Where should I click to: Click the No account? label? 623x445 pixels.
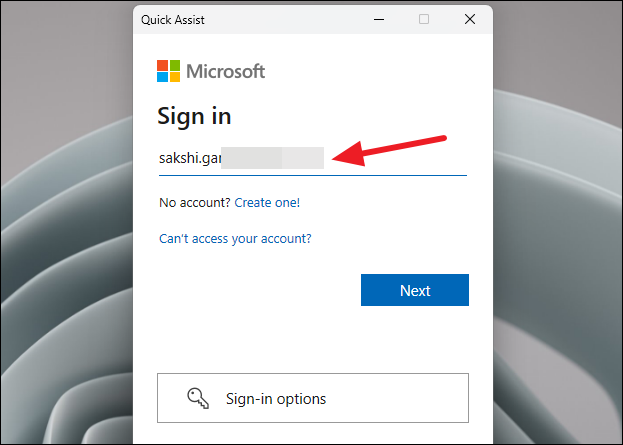coord(195,203)
